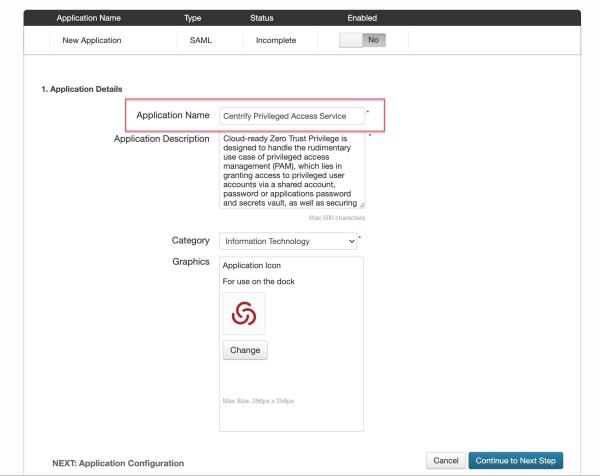
Task: Click the Incomplete status cell
Action: (276, 40)
